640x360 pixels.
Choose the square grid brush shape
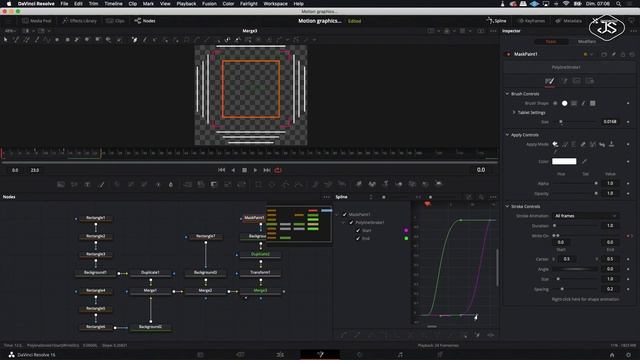593,103
